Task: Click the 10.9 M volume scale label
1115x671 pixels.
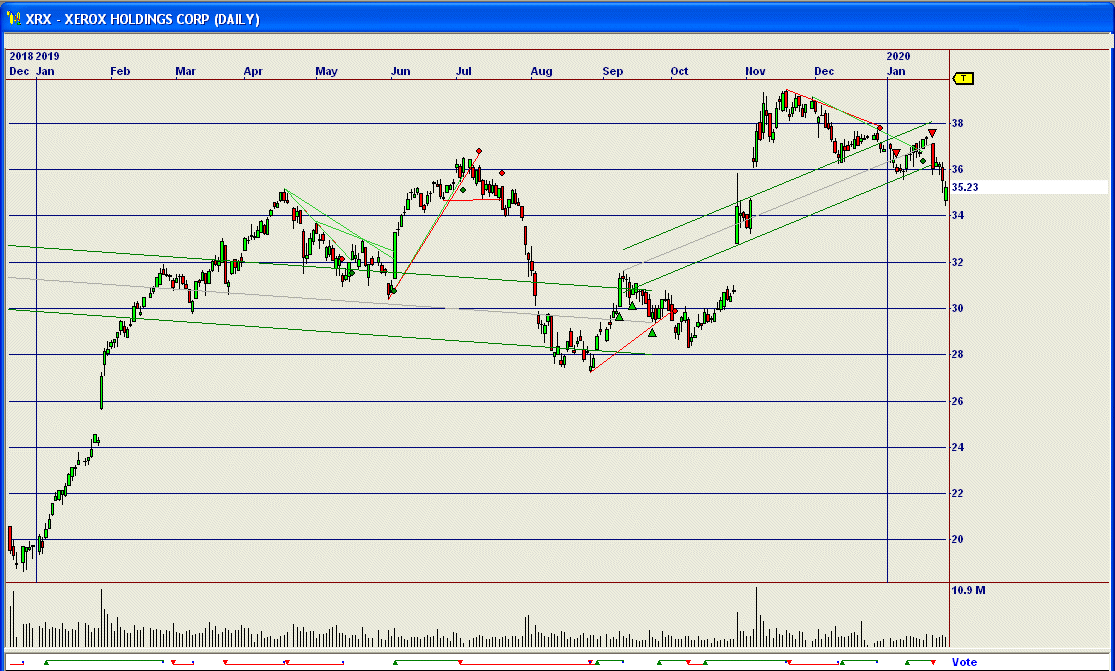Action: (x=968, y=591)
